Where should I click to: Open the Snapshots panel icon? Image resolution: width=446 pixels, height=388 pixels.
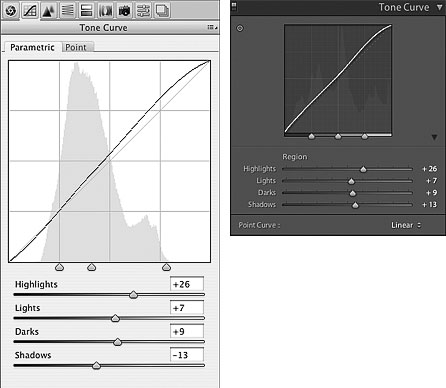(162, 11)
